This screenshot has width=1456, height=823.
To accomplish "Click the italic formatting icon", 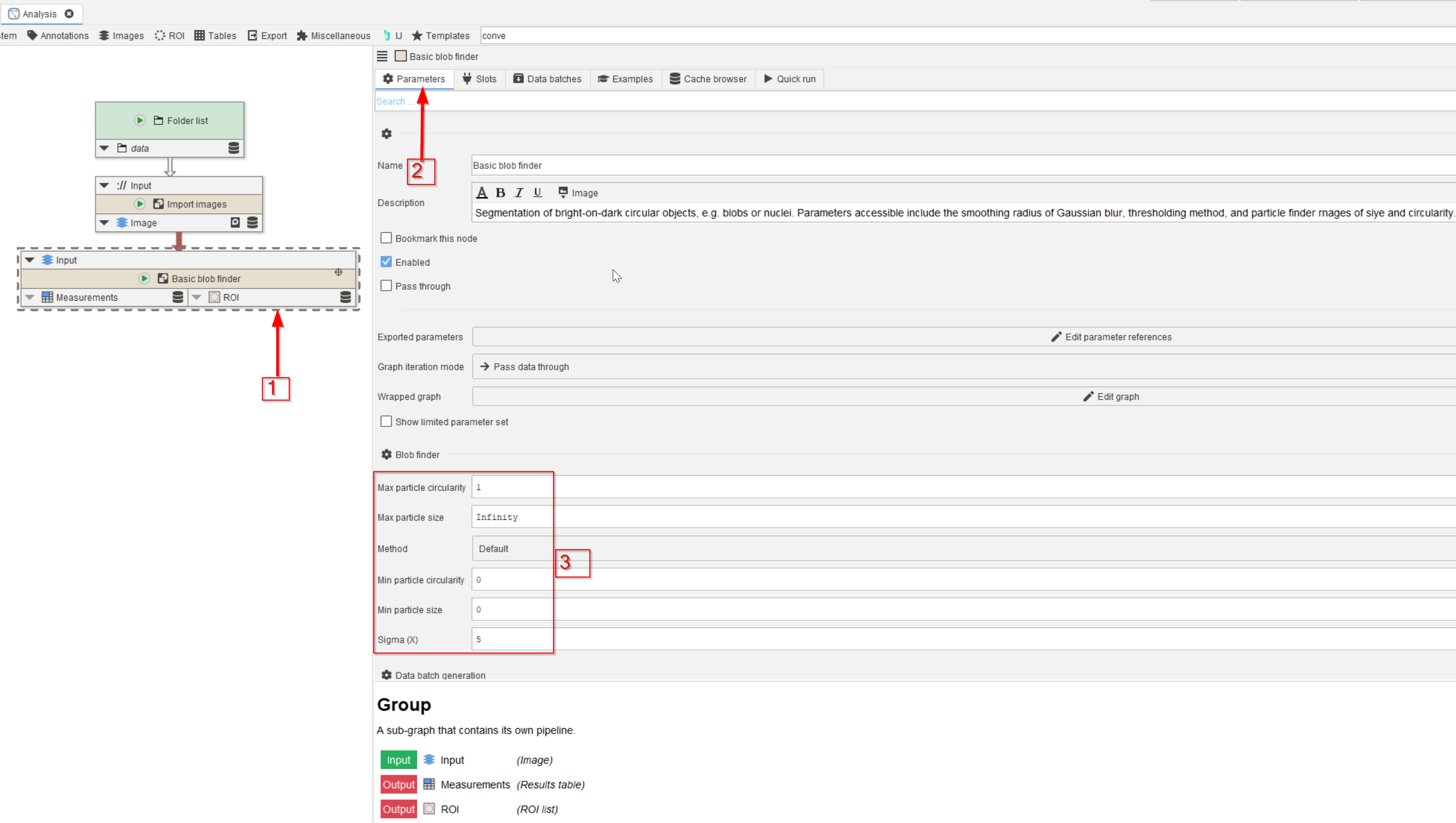I will 519,193.
